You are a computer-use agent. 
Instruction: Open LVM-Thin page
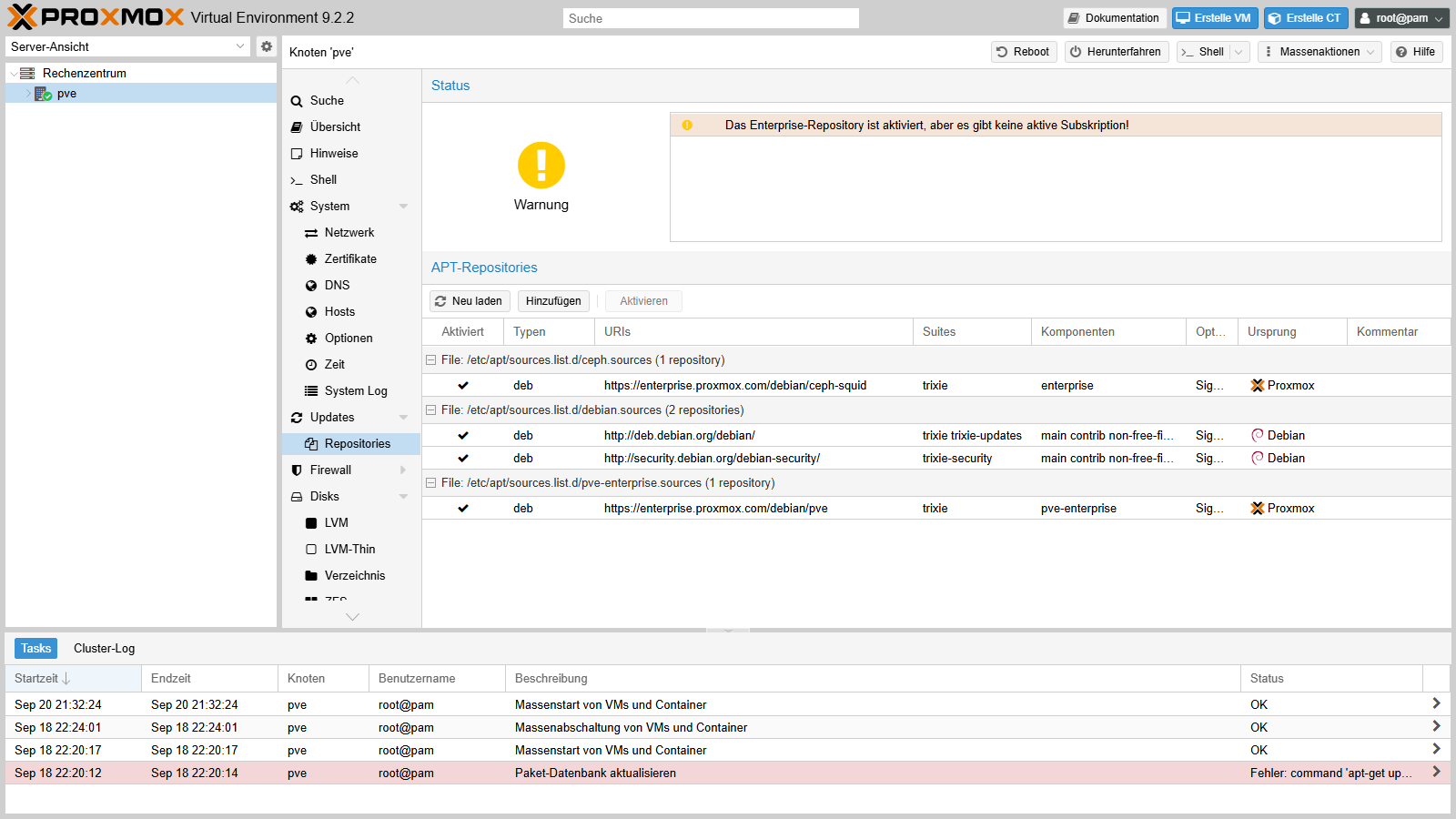351,549
